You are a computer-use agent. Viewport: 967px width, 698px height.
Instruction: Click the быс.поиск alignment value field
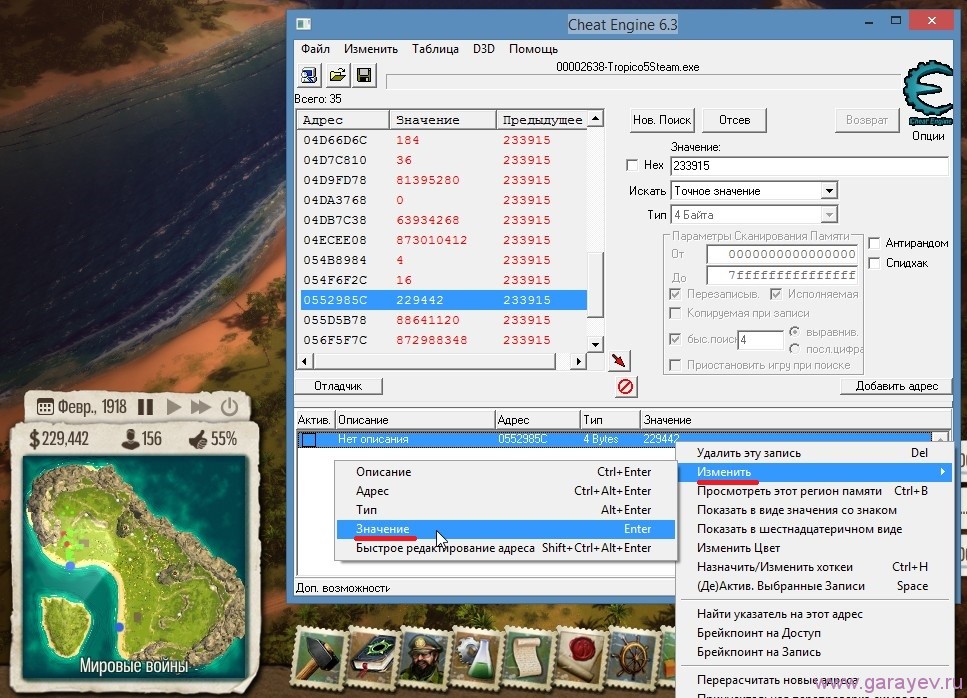[x=760, y=340]
